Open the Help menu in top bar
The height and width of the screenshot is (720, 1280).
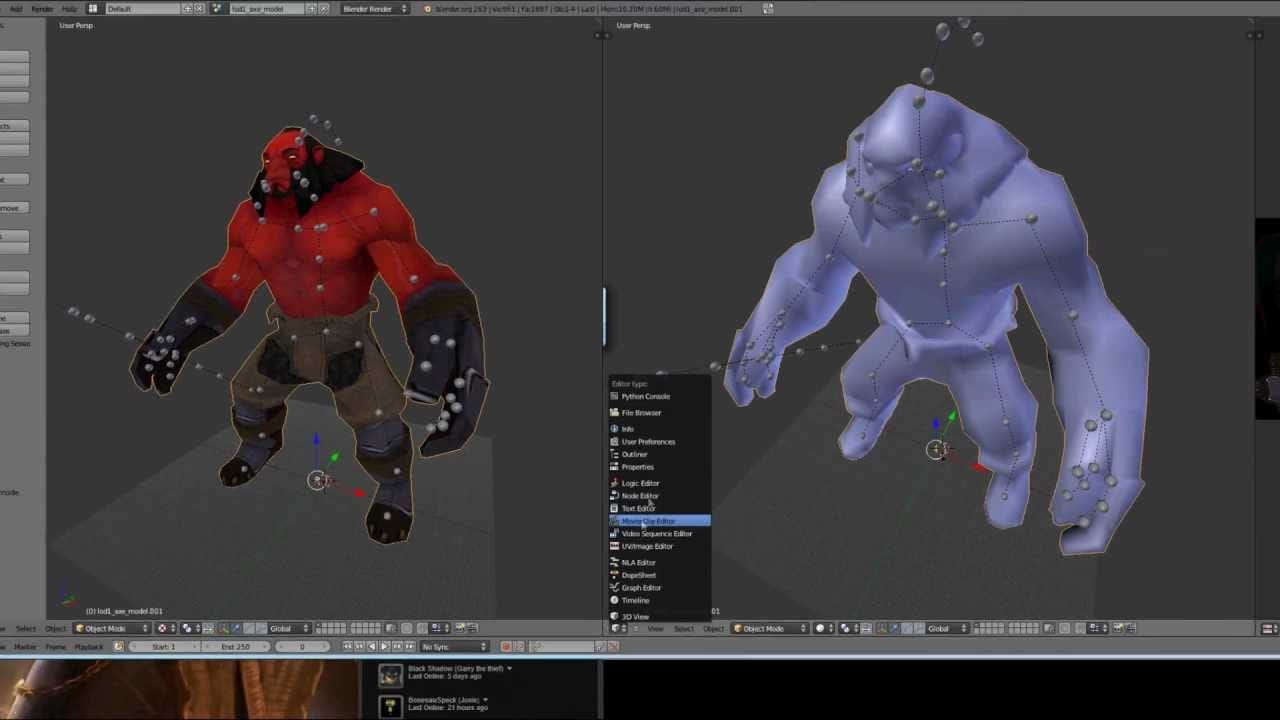click(x=69, y=9)
